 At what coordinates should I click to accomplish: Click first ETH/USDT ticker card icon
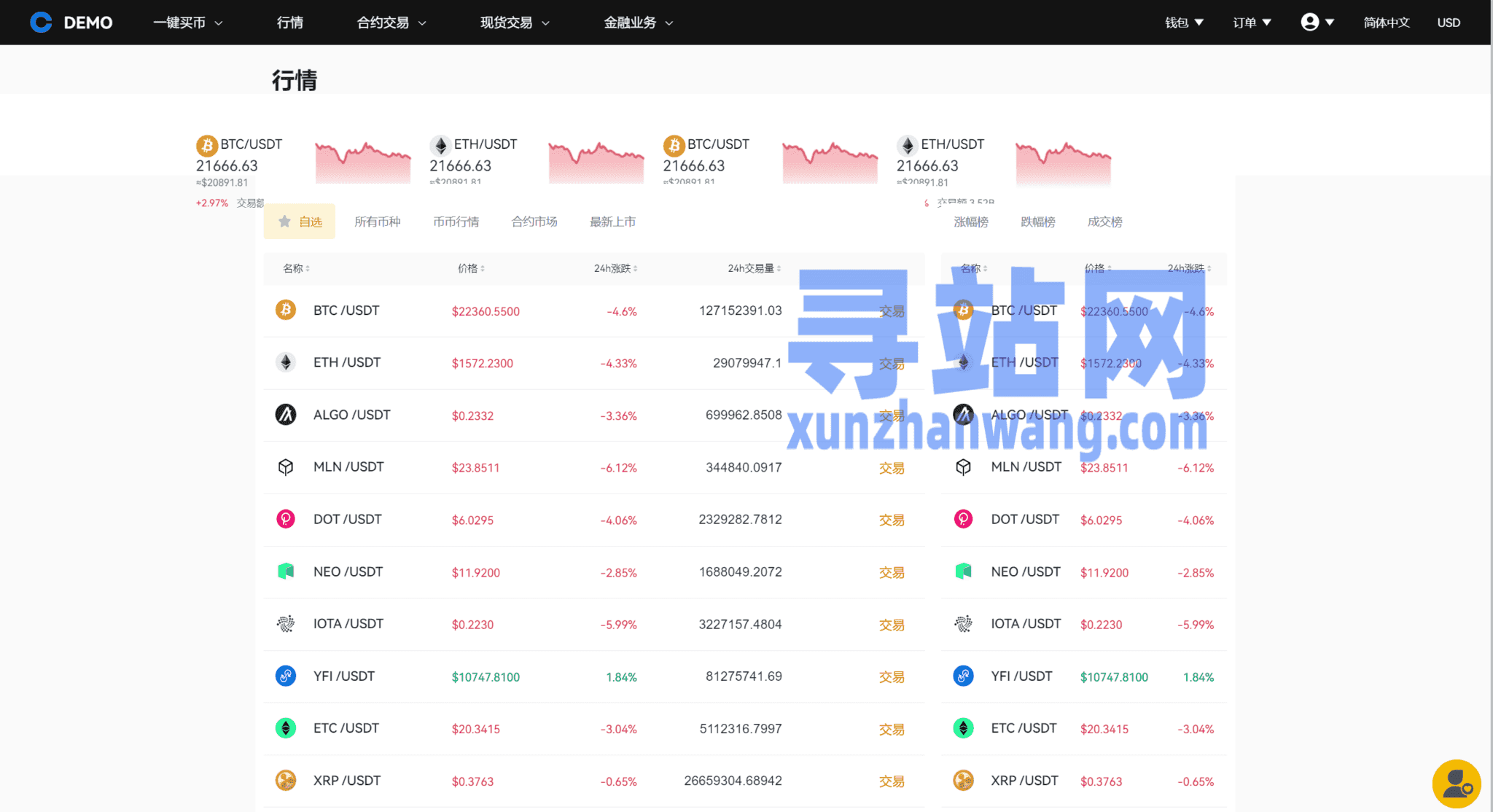pos(440,146)
